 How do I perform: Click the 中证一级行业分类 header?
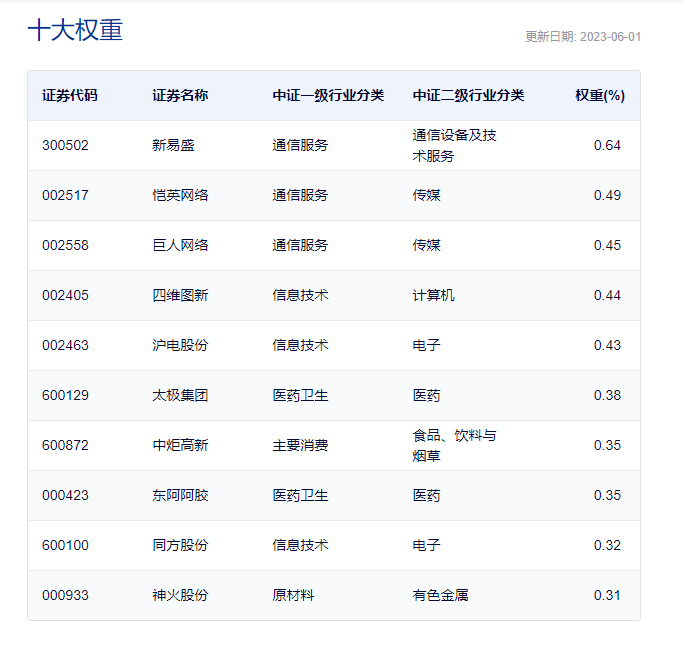[328, 95]
